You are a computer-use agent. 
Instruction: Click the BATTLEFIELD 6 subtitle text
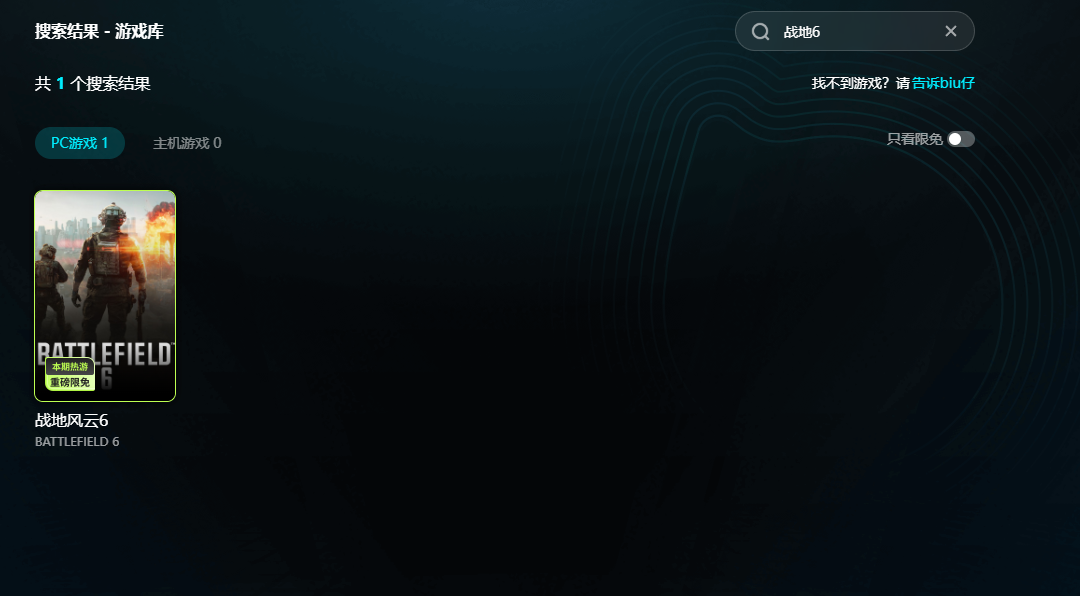pos(77,442)
